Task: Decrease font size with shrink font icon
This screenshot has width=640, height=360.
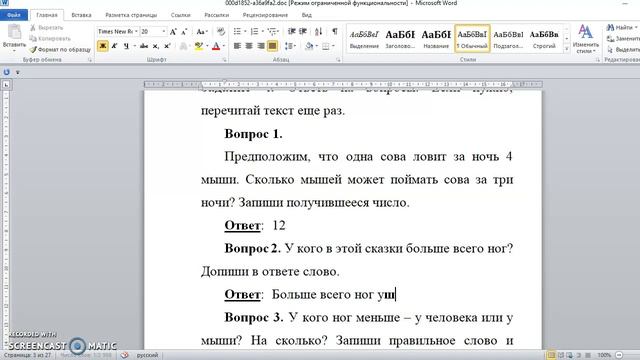Action: (184, 31)
